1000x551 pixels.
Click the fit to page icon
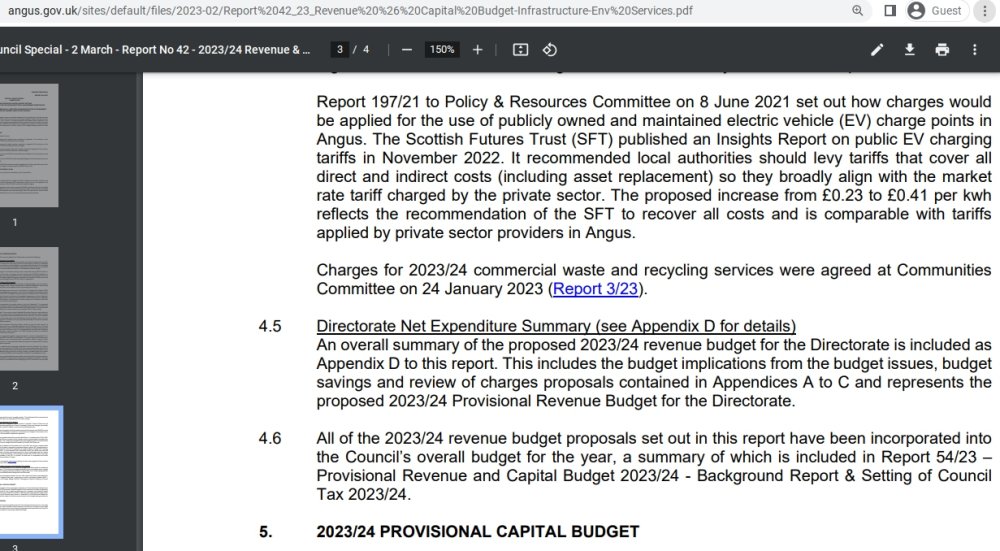click(x=520, y=50)
